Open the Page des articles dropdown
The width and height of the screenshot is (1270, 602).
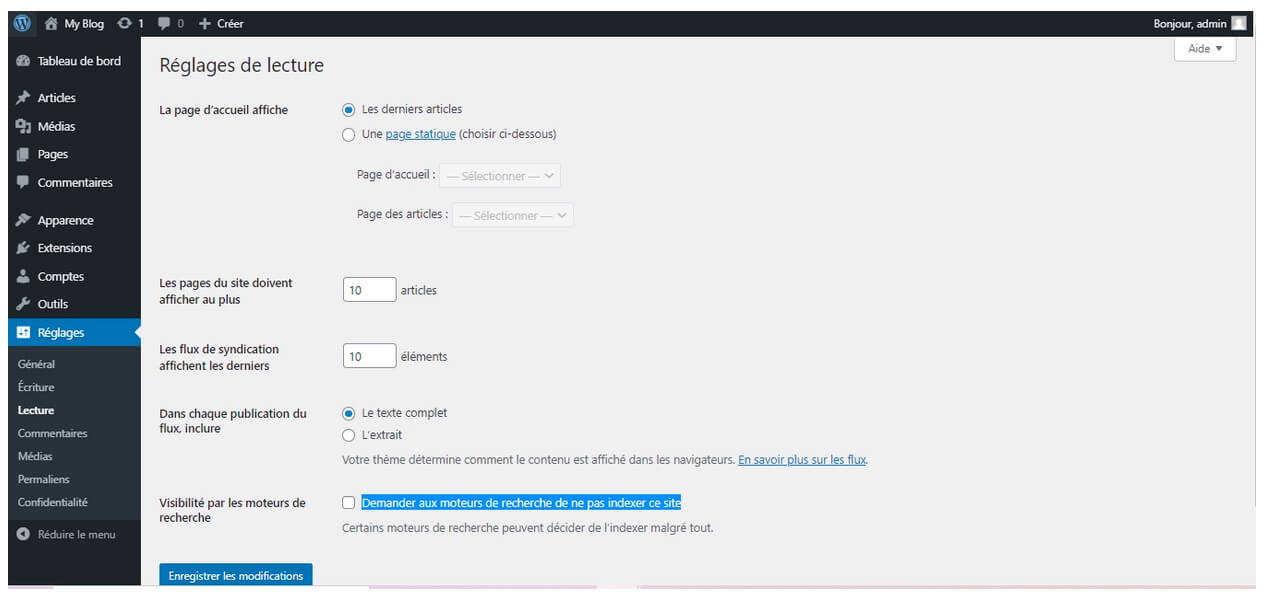[x=513, y=215]
